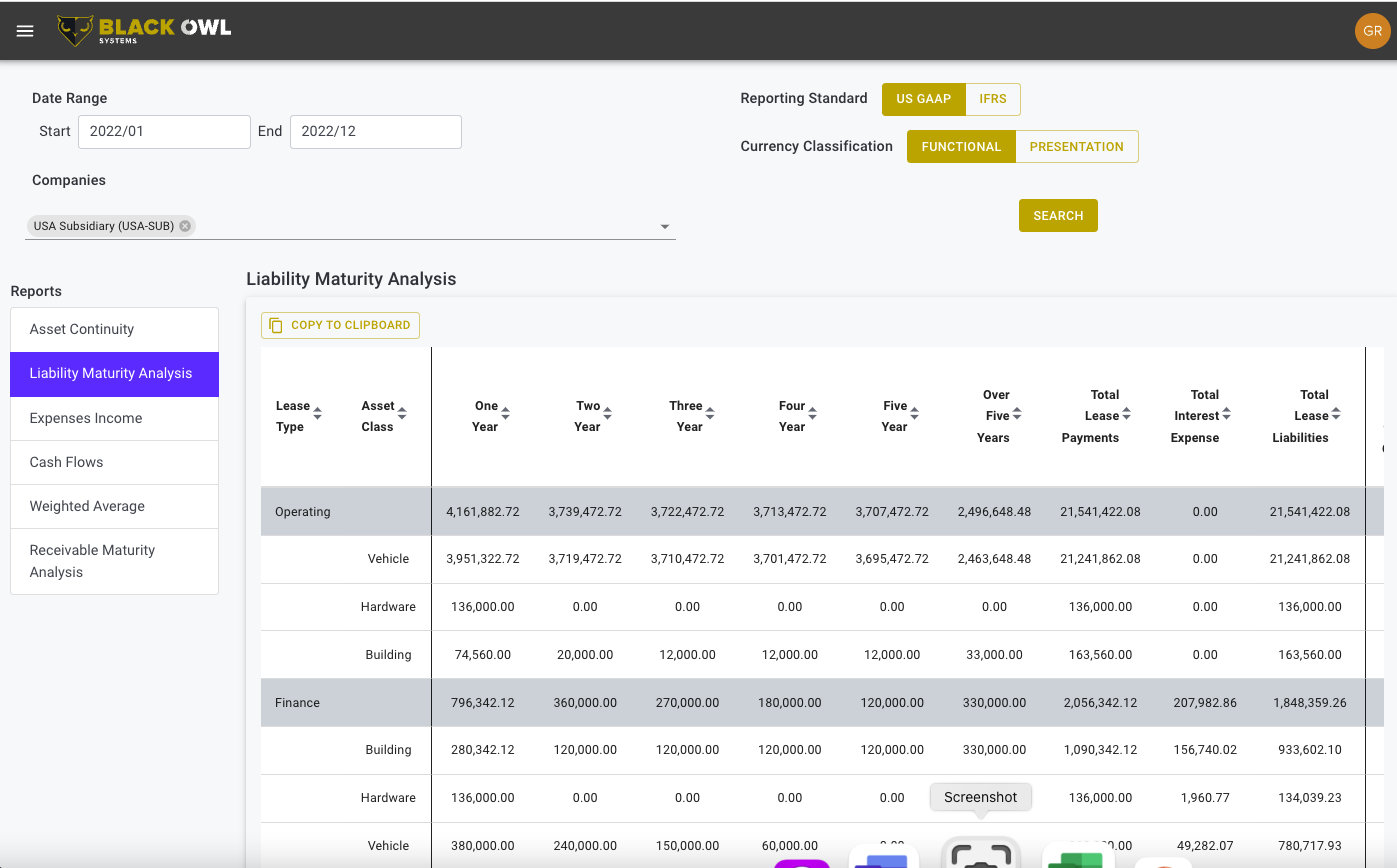The height and width of the screenshot is (868, 1397).
Task: Select Receivable Maturity Analysis report
Action: (114, 561)
